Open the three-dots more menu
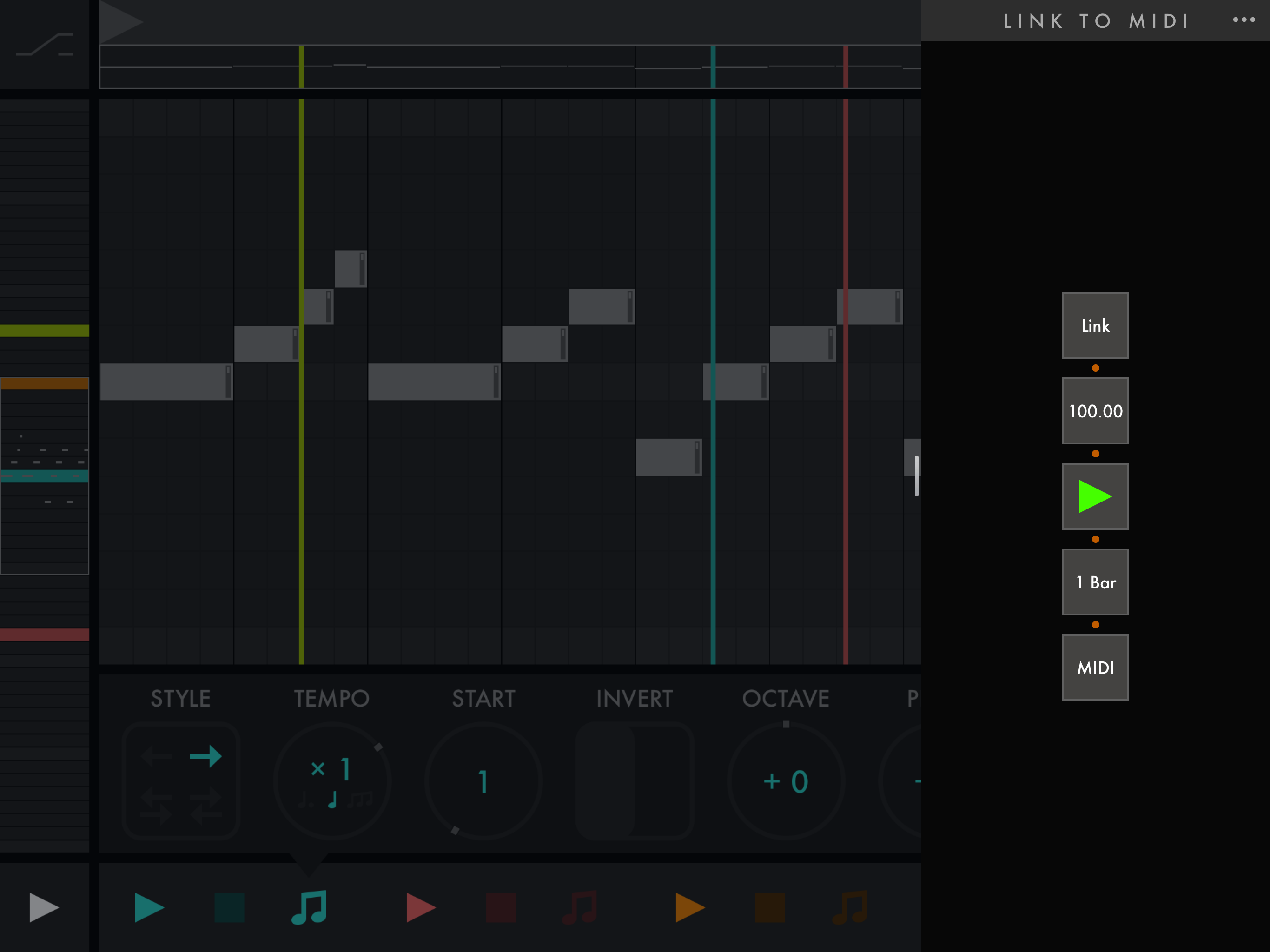 coord(1243,20)
